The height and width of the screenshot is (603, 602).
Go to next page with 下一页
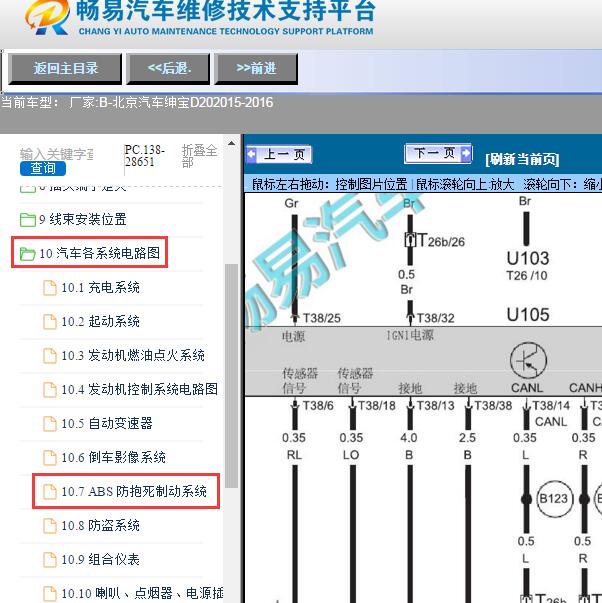point(438,153)
